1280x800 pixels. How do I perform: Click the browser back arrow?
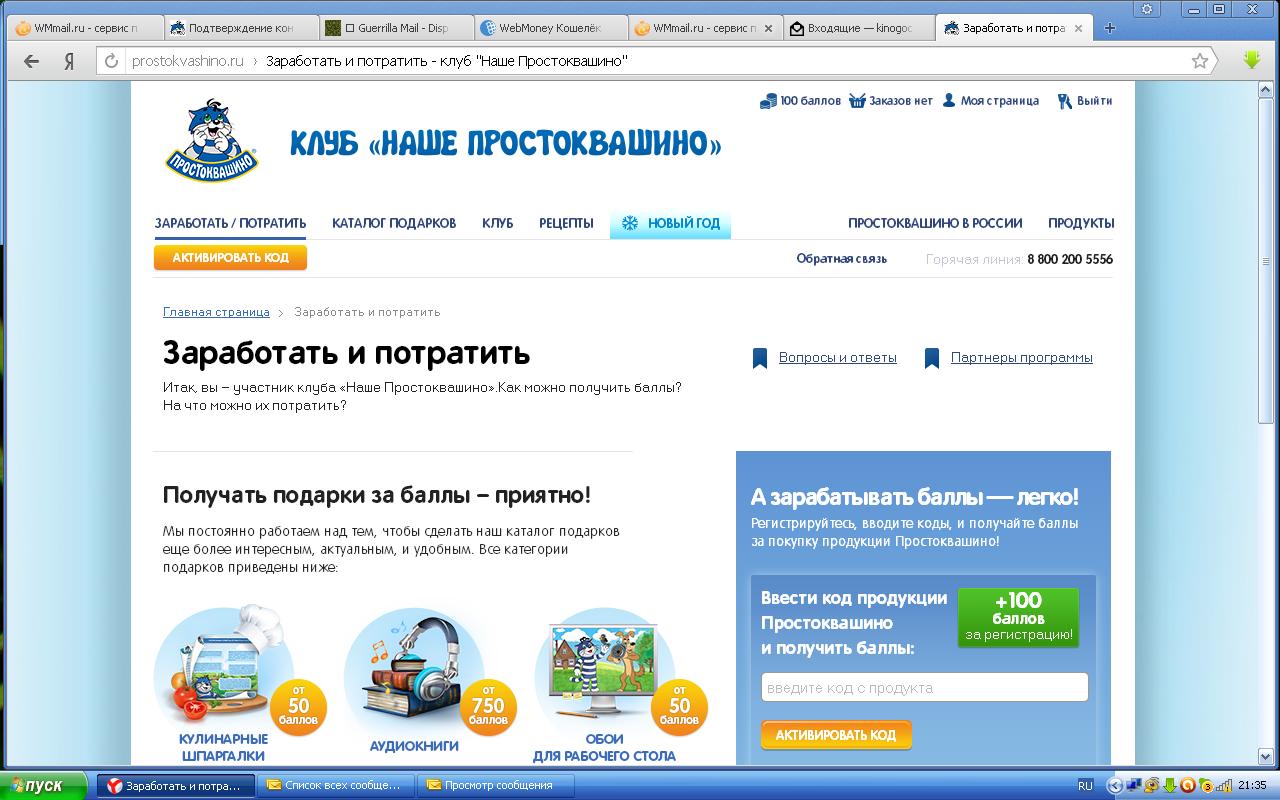tap(32, 61)
